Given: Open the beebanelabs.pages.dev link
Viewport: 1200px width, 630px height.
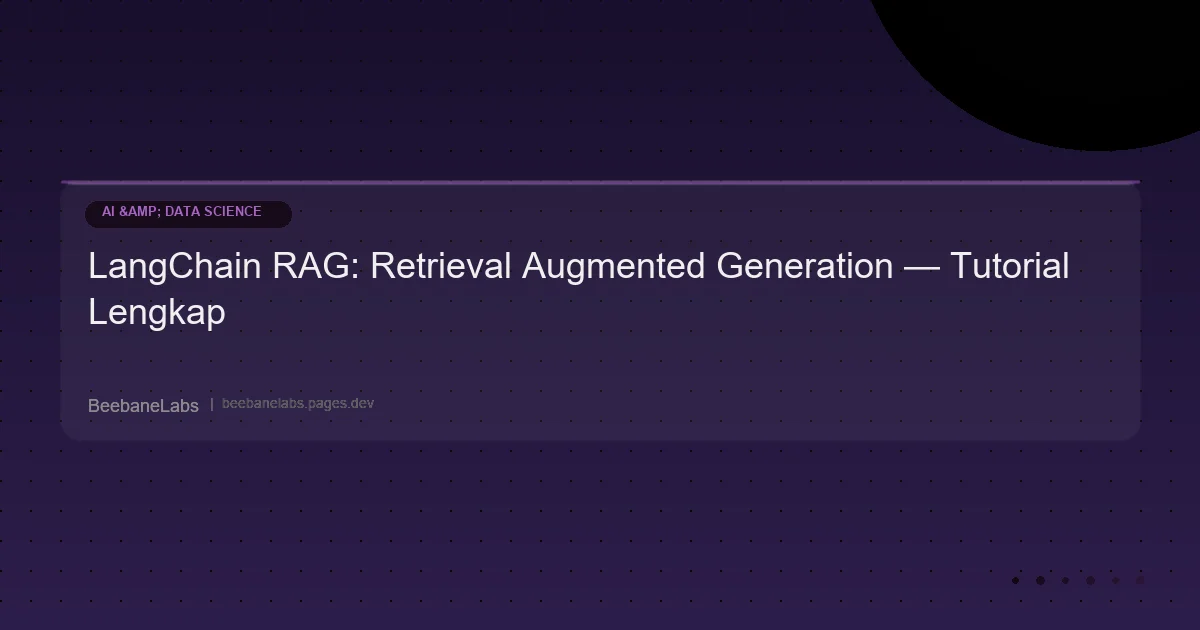Looking at the screenshot, I should tap(298, 404).
